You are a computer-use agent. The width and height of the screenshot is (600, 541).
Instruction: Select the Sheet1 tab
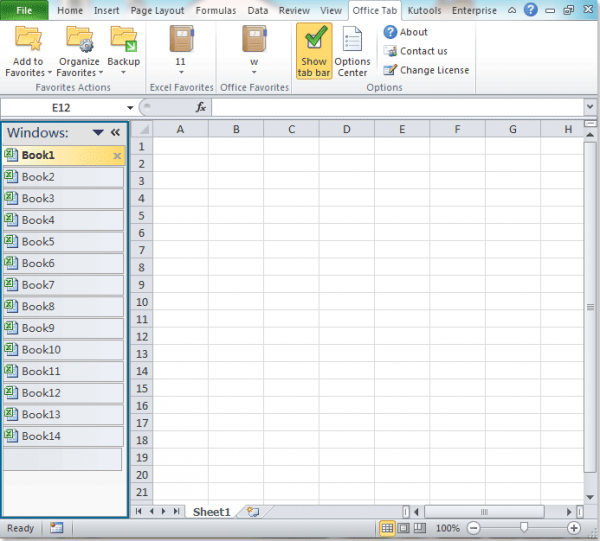click(212, 512)
